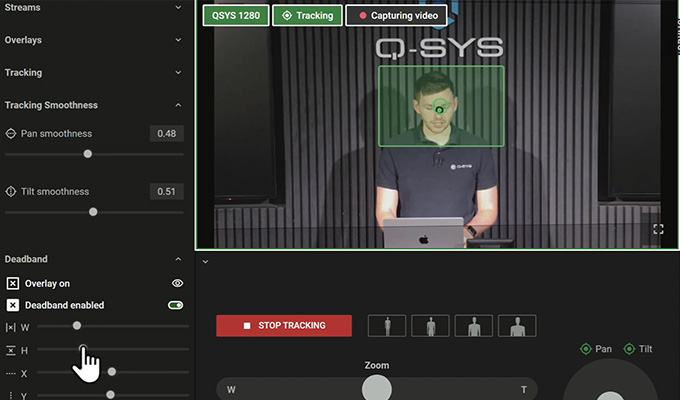The image size is (680, 400).
Task: Switch off the Deadband enabled toggle
Action: coord(176,305)
